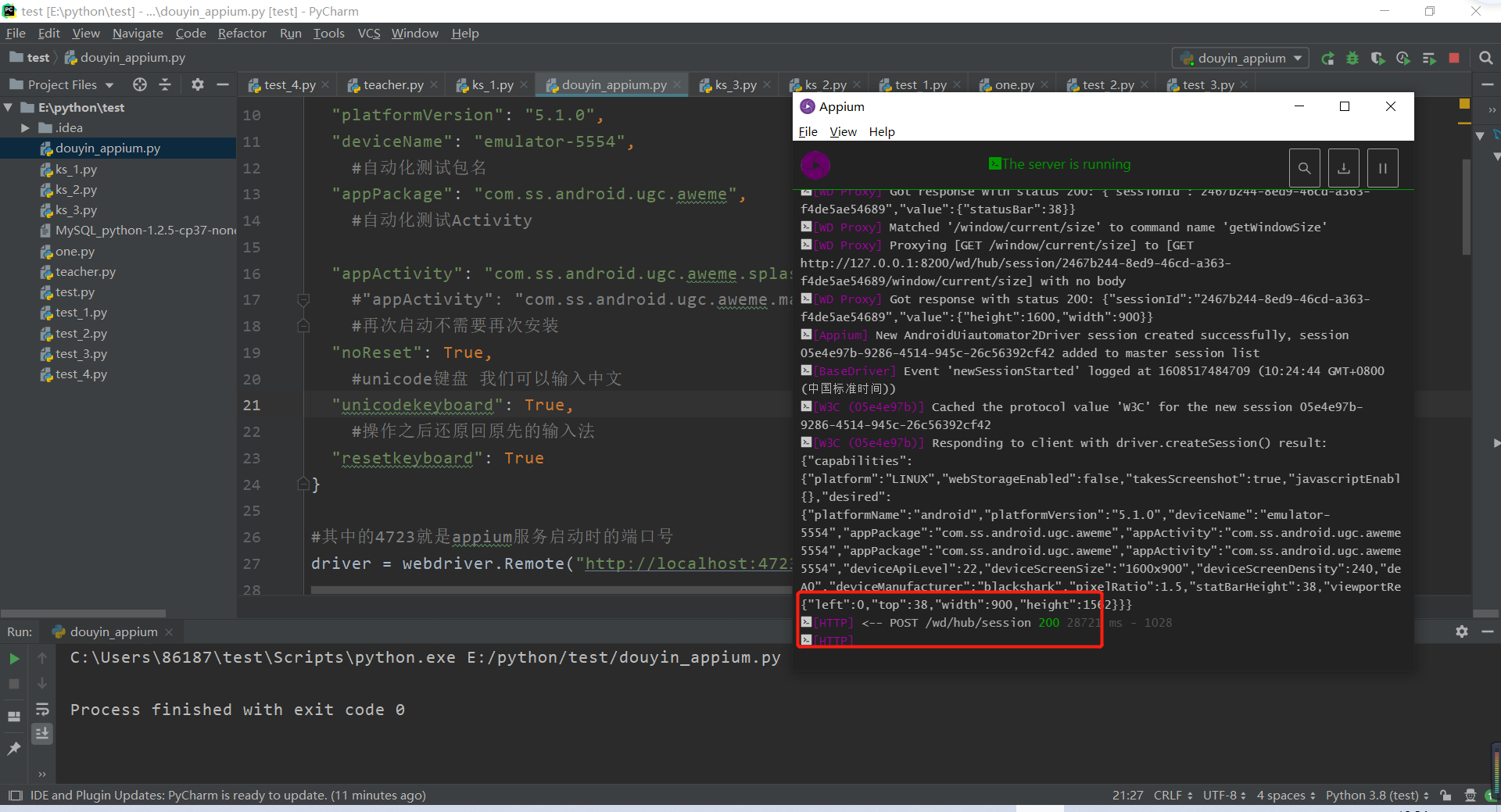Viewport: 1501px width, 812px height.
Task: Click the green Debug bug icon
Action: 1352,59
